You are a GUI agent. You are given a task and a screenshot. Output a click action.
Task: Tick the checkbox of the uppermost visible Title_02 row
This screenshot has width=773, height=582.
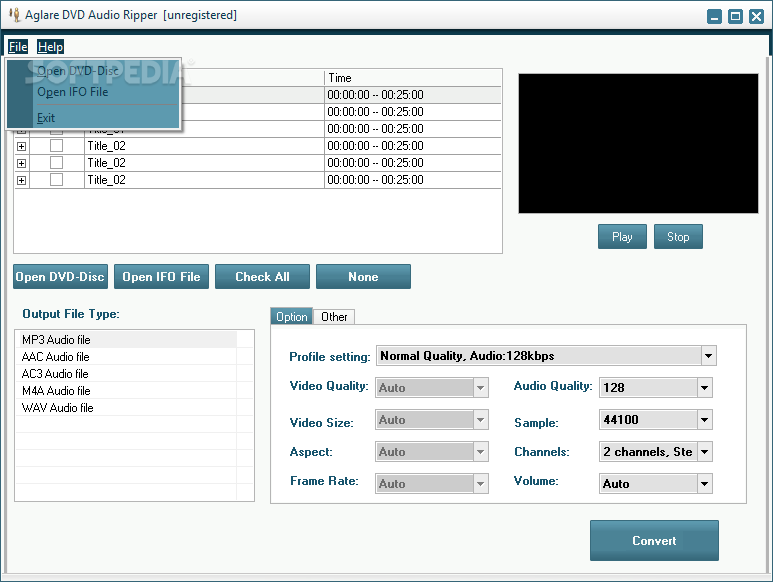point(56,146)
